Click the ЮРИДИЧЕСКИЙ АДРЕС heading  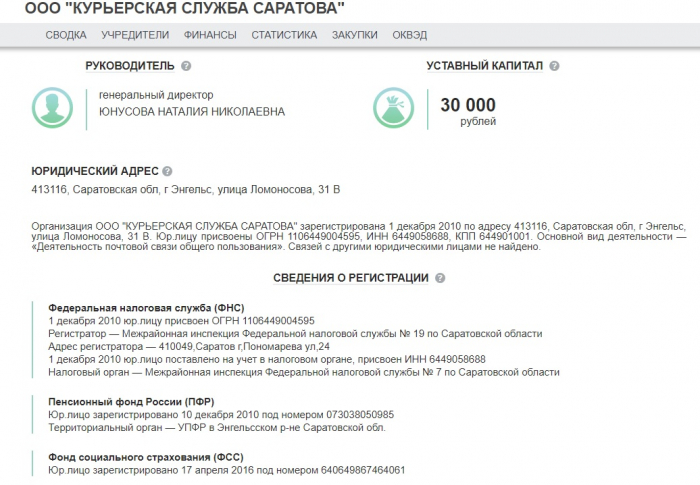pyautogui.click(x=95, y=171)
